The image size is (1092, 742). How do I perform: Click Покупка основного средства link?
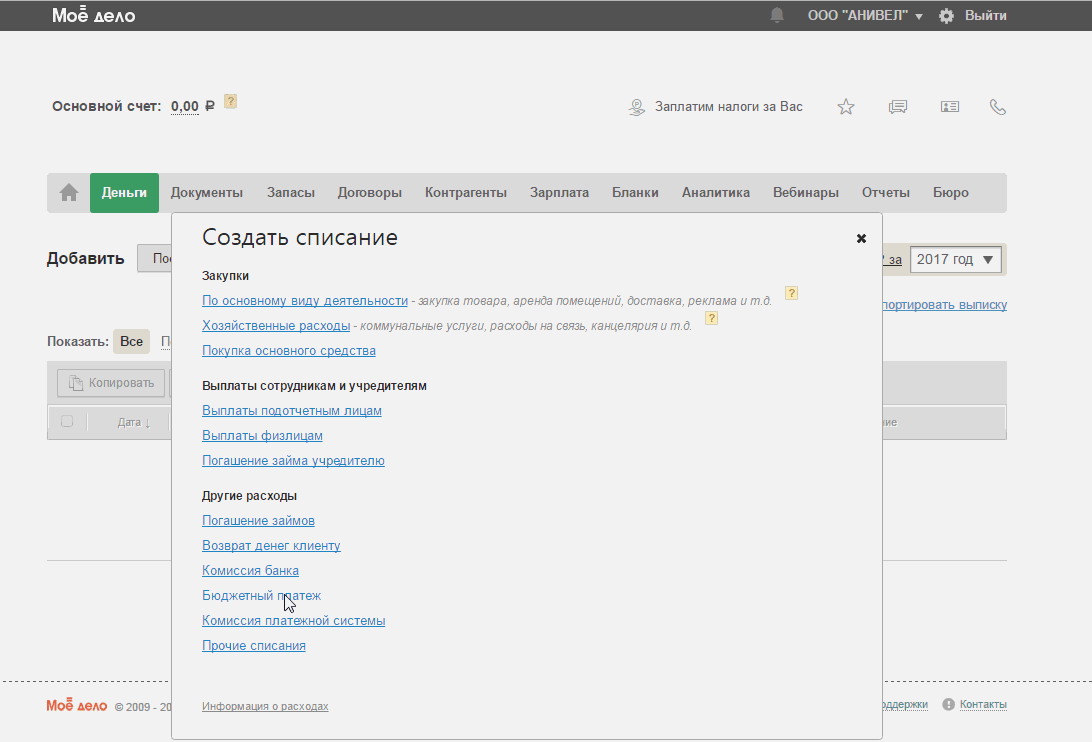click(x=288, y=351)
